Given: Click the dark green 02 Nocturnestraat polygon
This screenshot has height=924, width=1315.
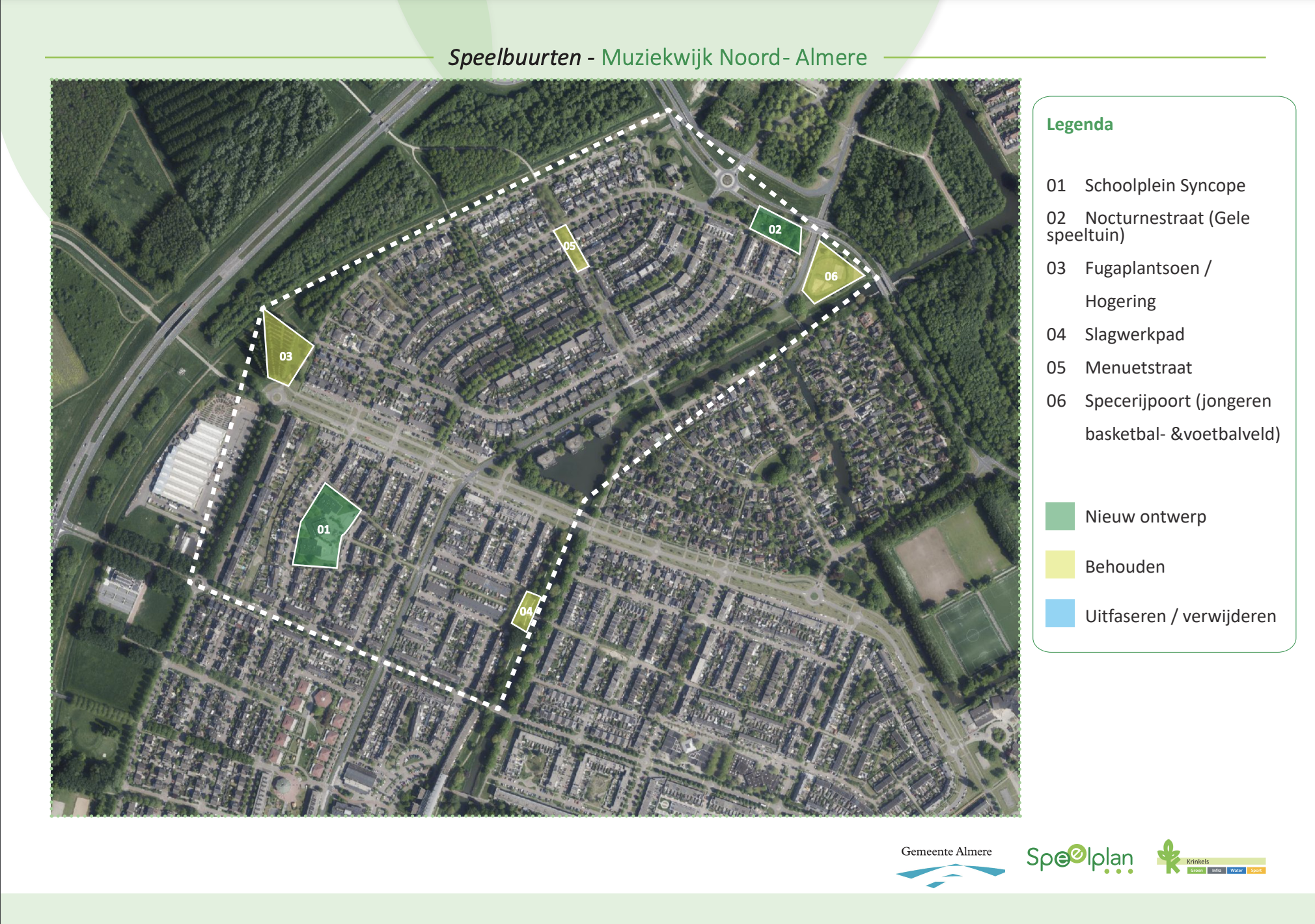Looking at the screenshot, I should tap(775, 230).
